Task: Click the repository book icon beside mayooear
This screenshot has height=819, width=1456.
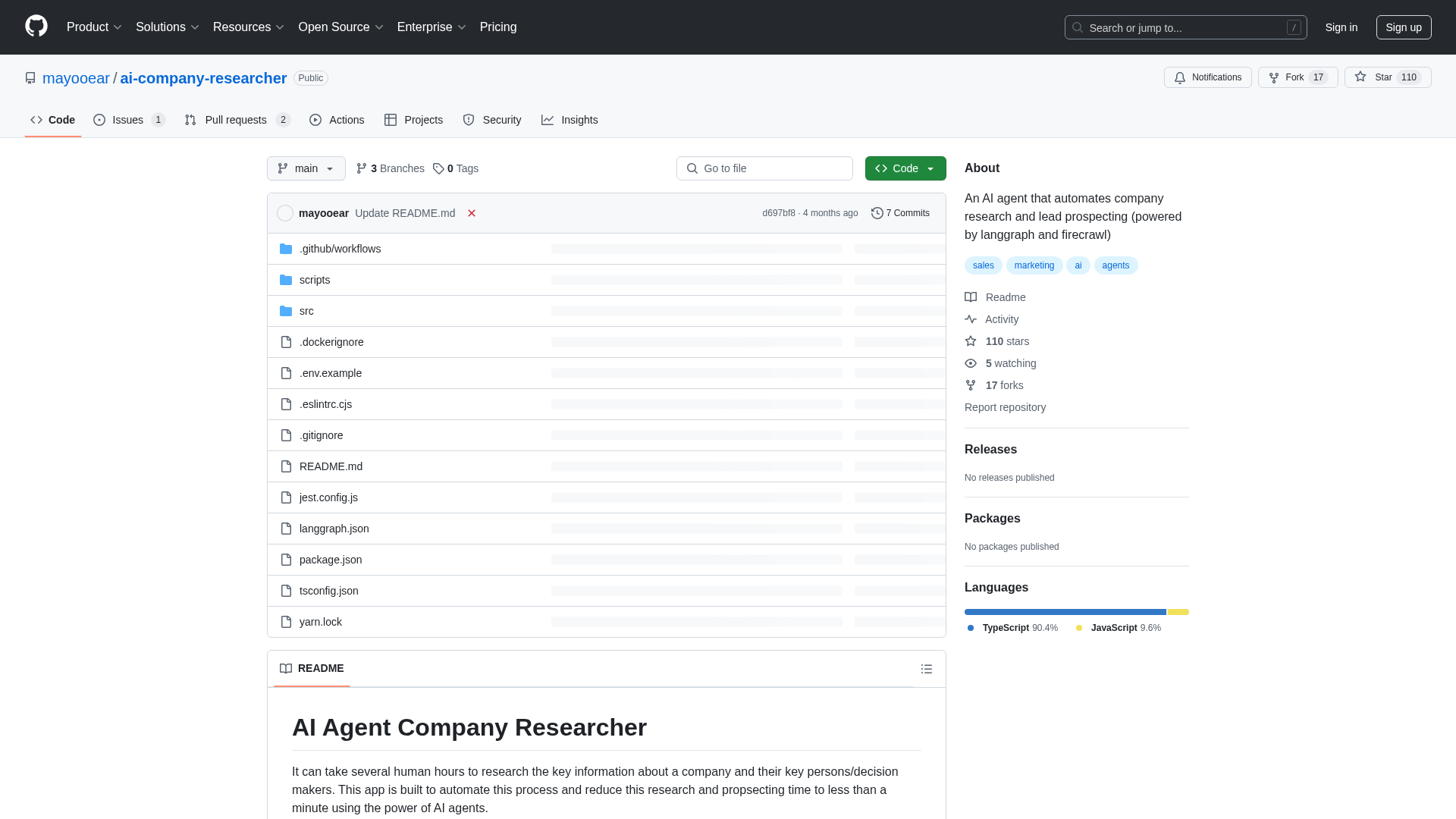Action: (x=30, y=78)
